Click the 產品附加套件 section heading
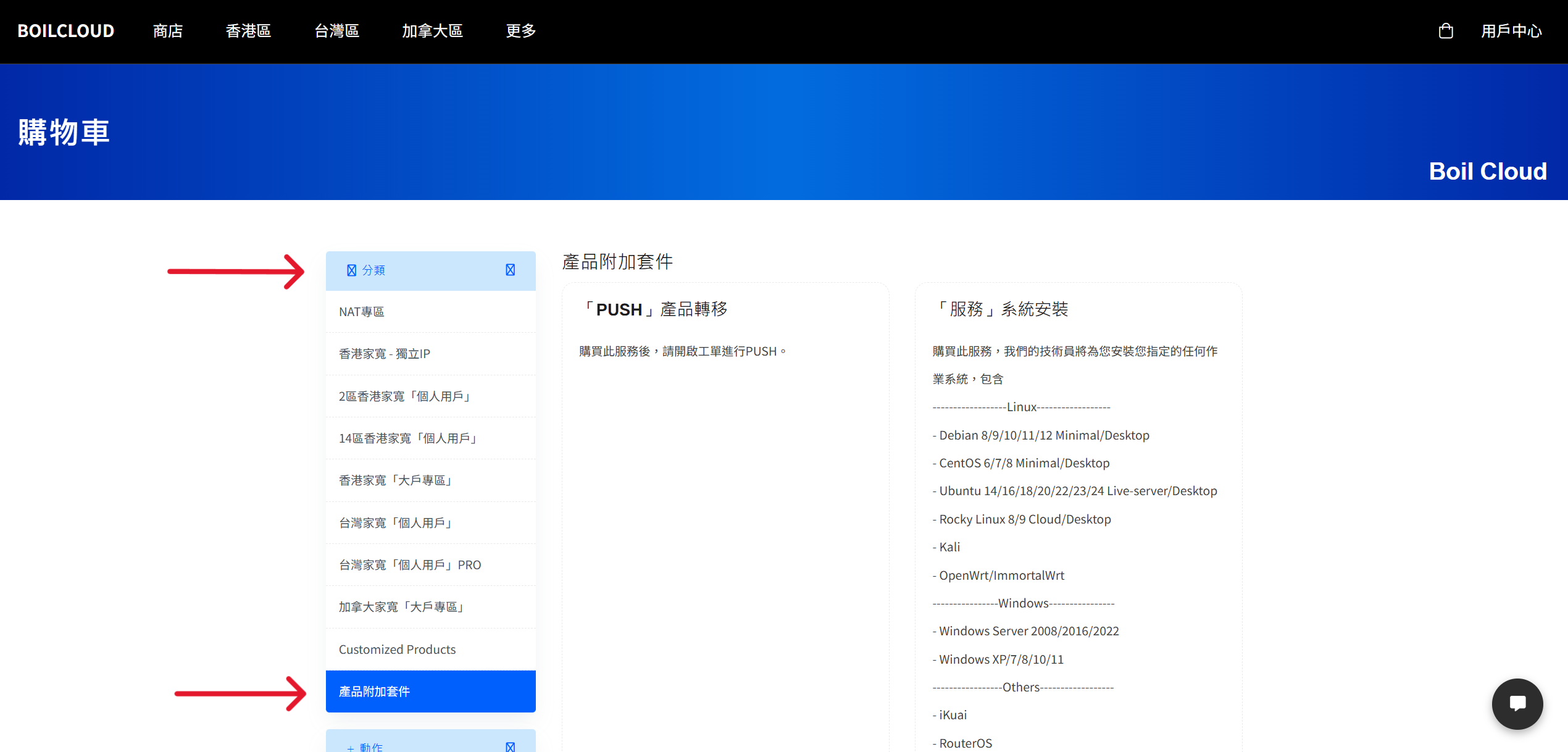This screenshot has height=752, width=1568. click(x=617, y=262)
